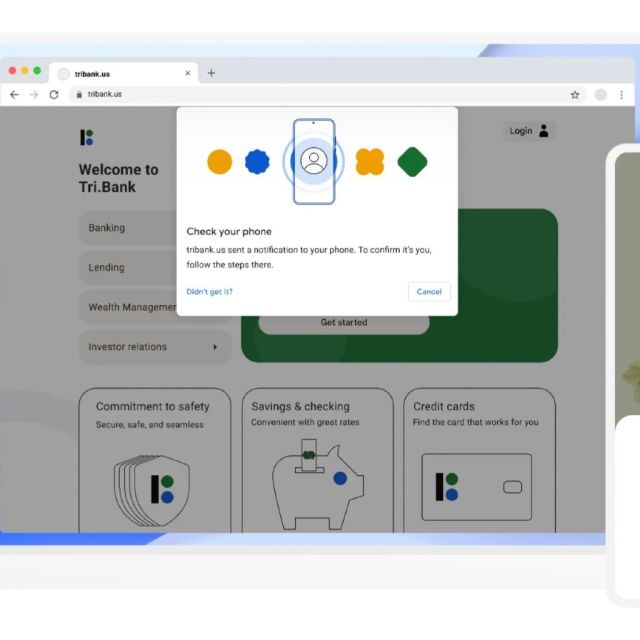Click the Tri.Bank logo in page header
640x640 pixels.
point(87,138)
